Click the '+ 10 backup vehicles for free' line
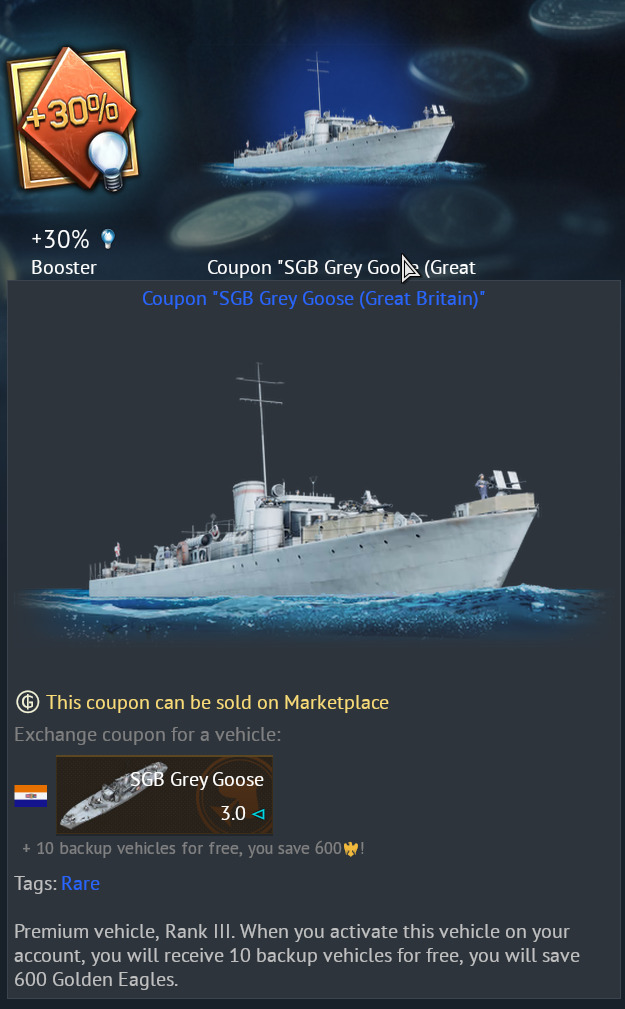 click(193, 849)
